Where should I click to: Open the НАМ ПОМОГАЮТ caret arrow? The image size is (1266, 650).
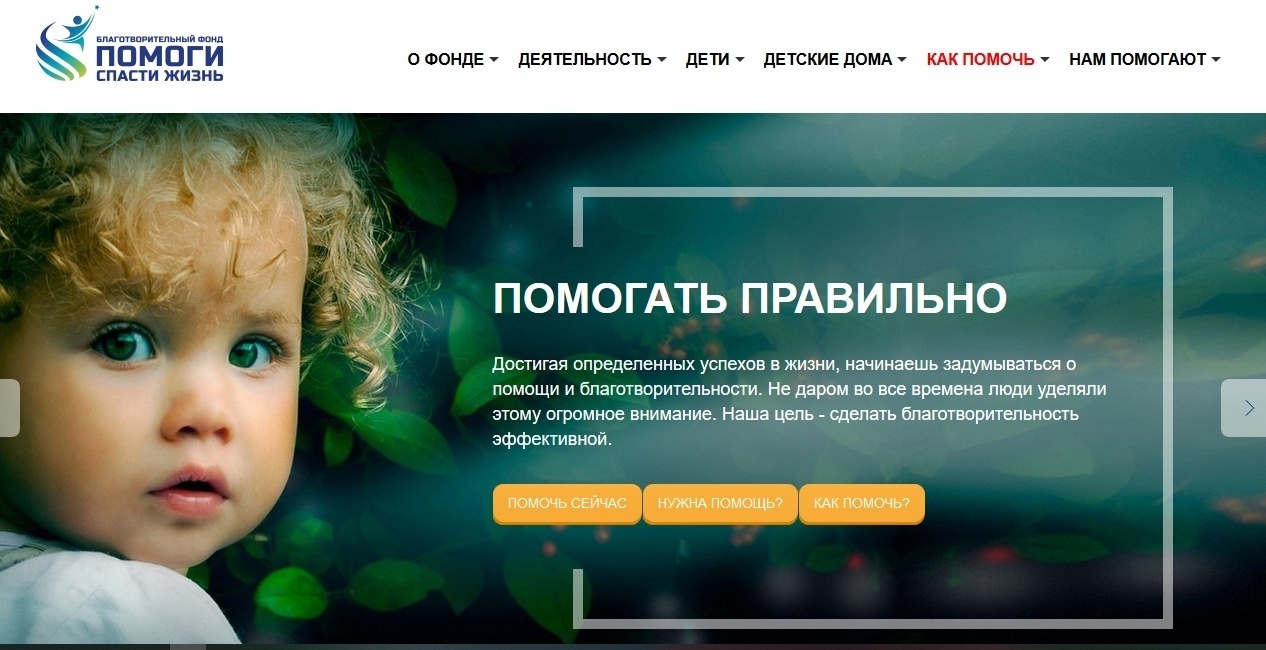[1216, 60]
